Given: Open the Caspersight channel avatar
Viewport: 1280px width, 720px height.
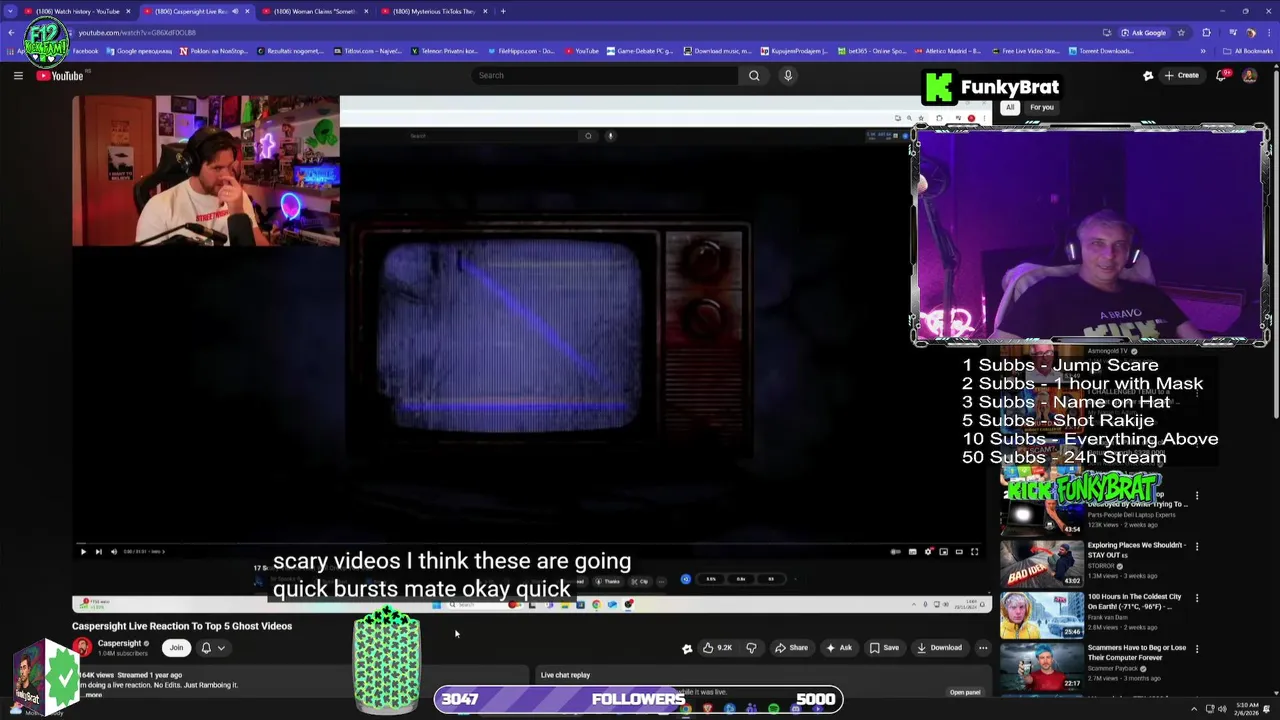Looking at the screenshot, I should tap(82, 648).
